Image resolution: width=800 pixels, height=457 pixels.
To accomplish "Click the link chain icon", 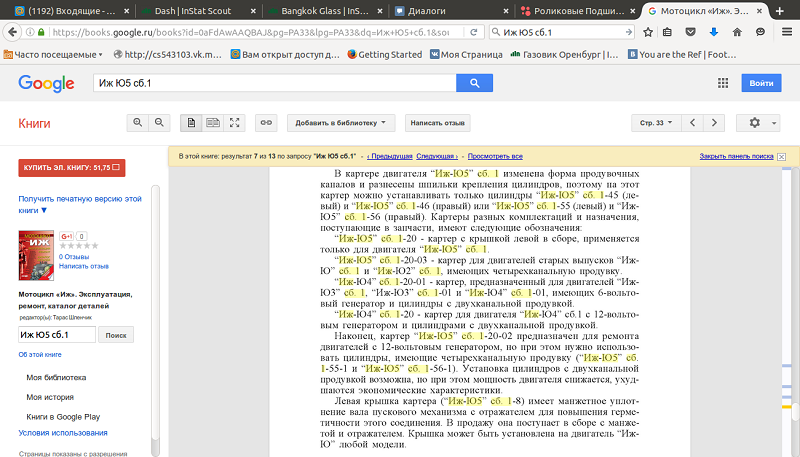I will [266, 122].
